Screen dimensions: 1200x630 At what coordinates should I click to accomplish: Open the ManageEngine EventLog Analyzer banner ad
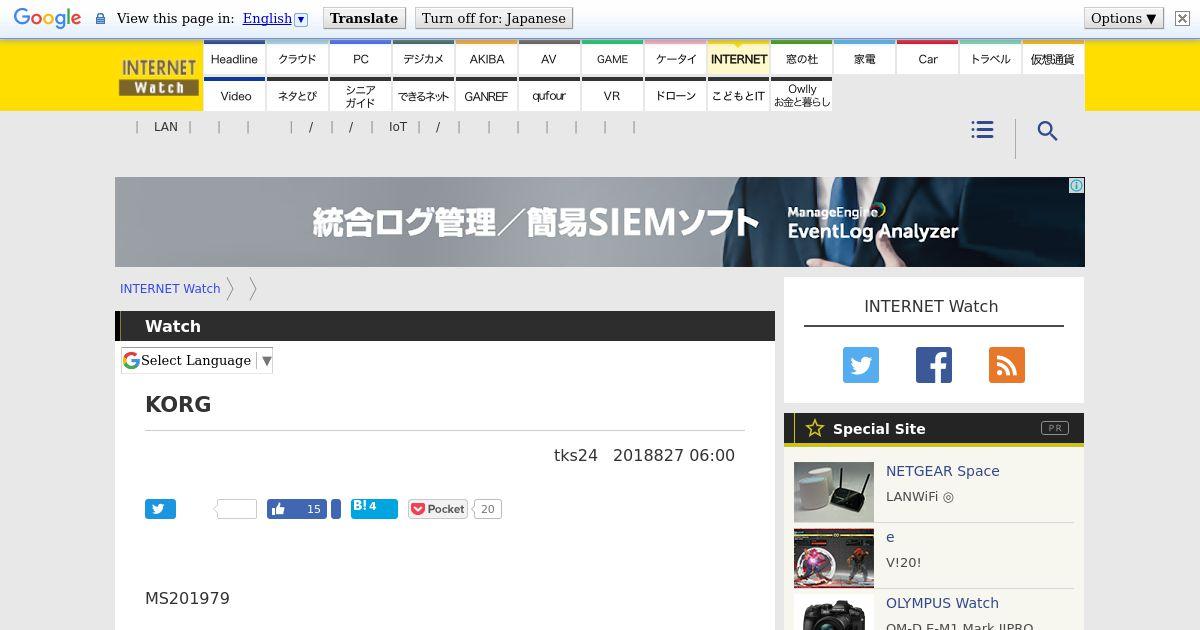click(600, 222)
